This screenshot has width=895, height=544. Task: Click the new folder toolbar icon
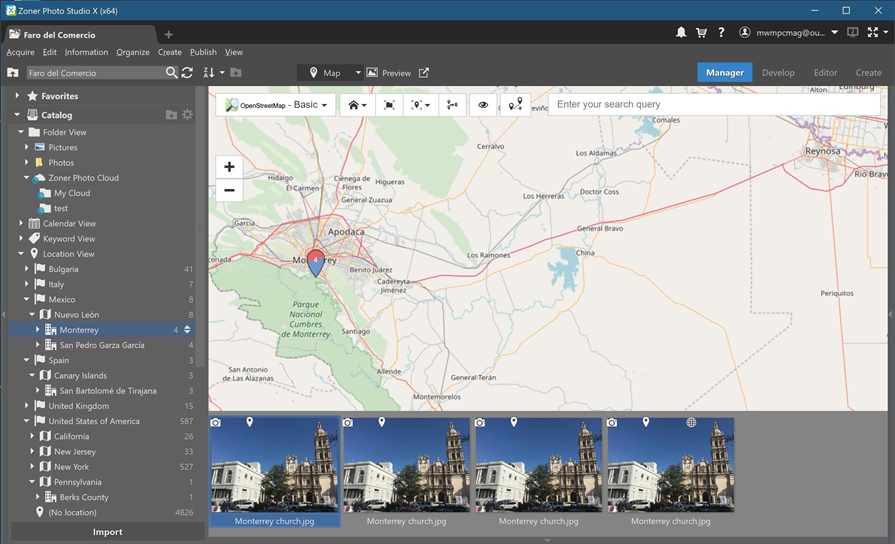pyautogui.click(x=236, y=72)
